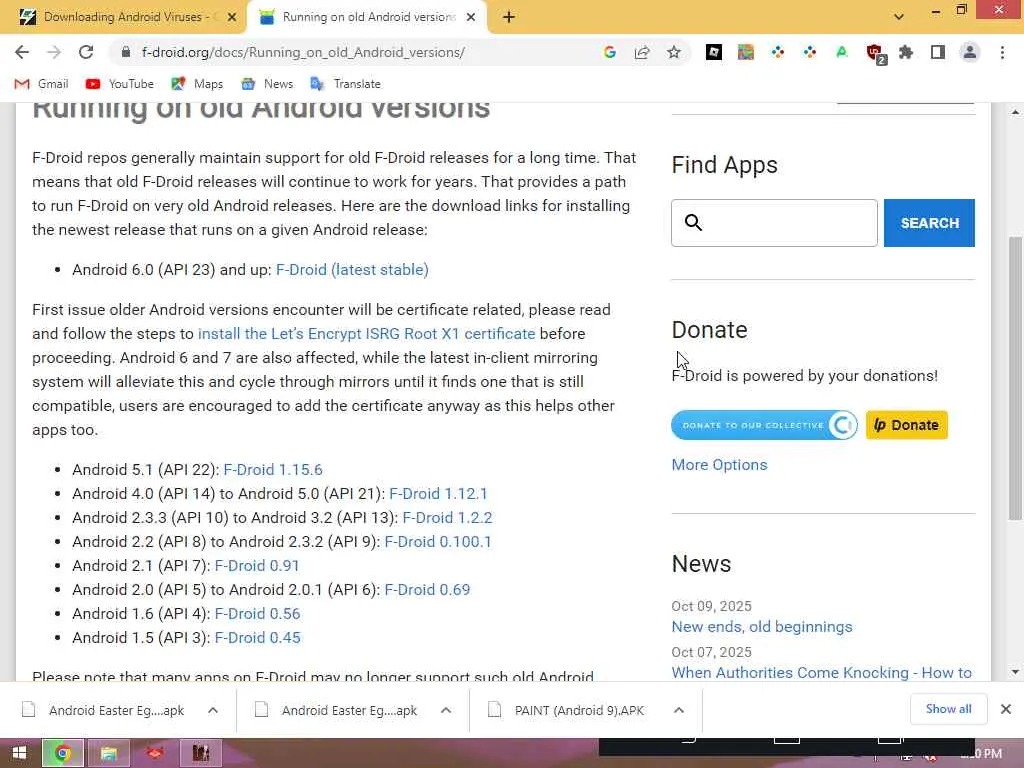Open When Authorities Come Knocking news post
This screenshot has height=768, width=1024.
(x=822, y=673)
